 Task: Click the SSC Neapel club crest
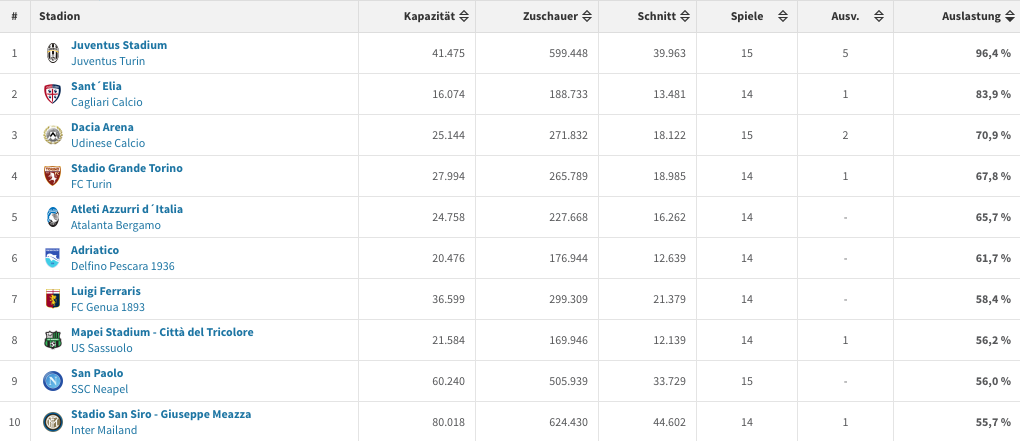point(52,381)
